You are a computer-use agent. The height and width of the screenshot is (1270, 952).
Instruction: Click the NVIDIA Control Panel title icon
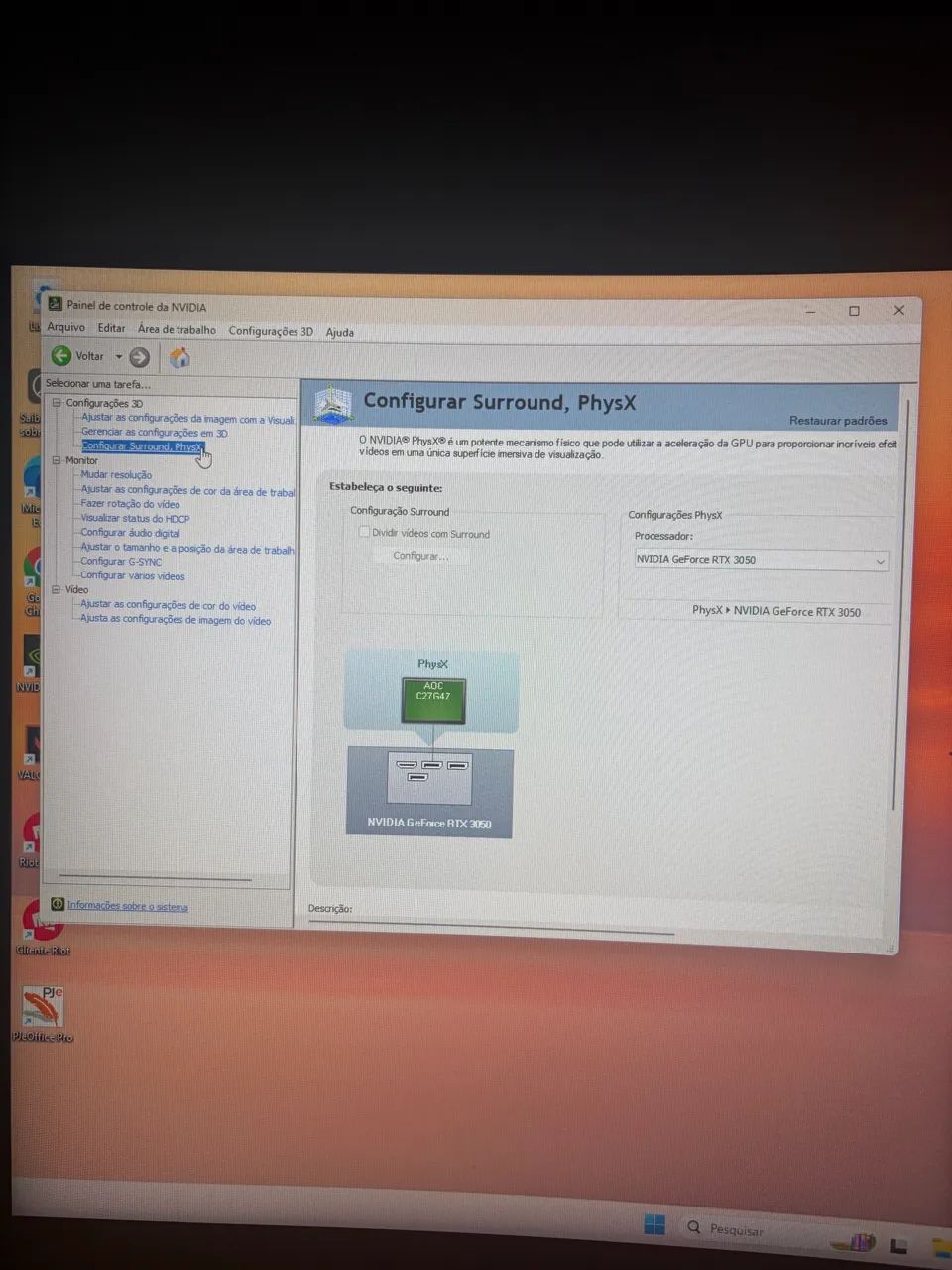click(x=56, y=305)
